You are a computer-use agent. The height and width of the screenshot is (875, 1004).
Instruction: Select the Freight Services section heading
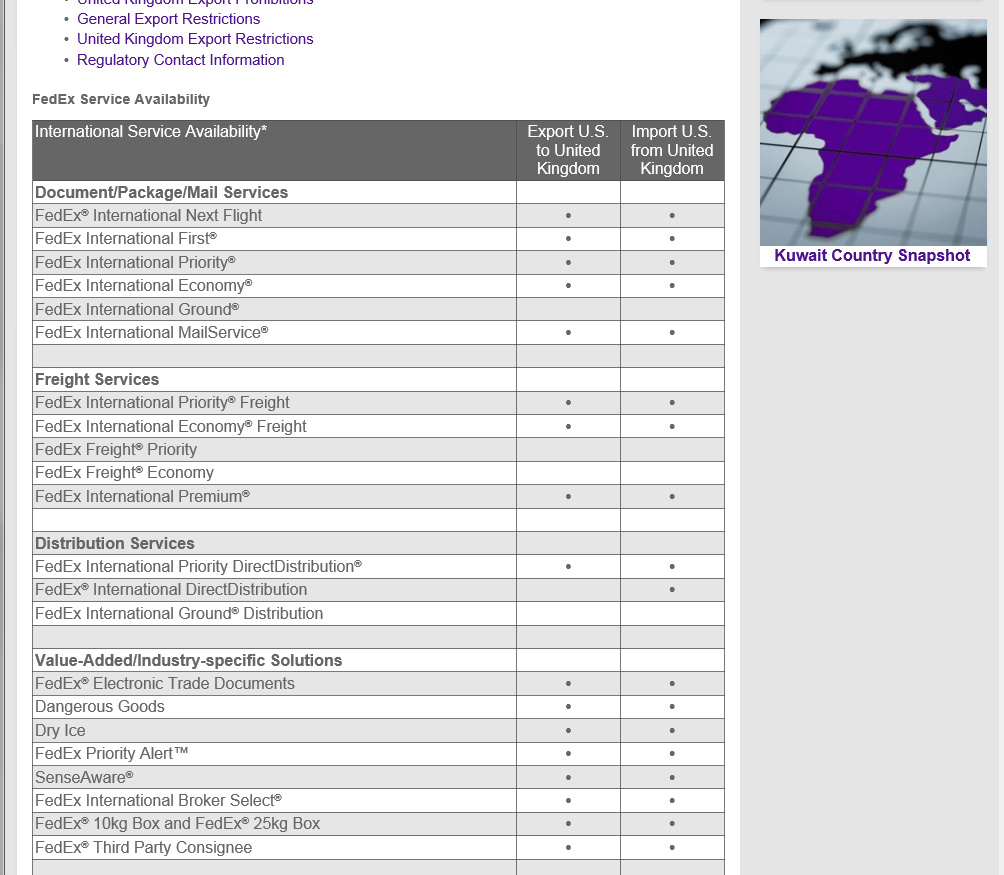(97, 380)
